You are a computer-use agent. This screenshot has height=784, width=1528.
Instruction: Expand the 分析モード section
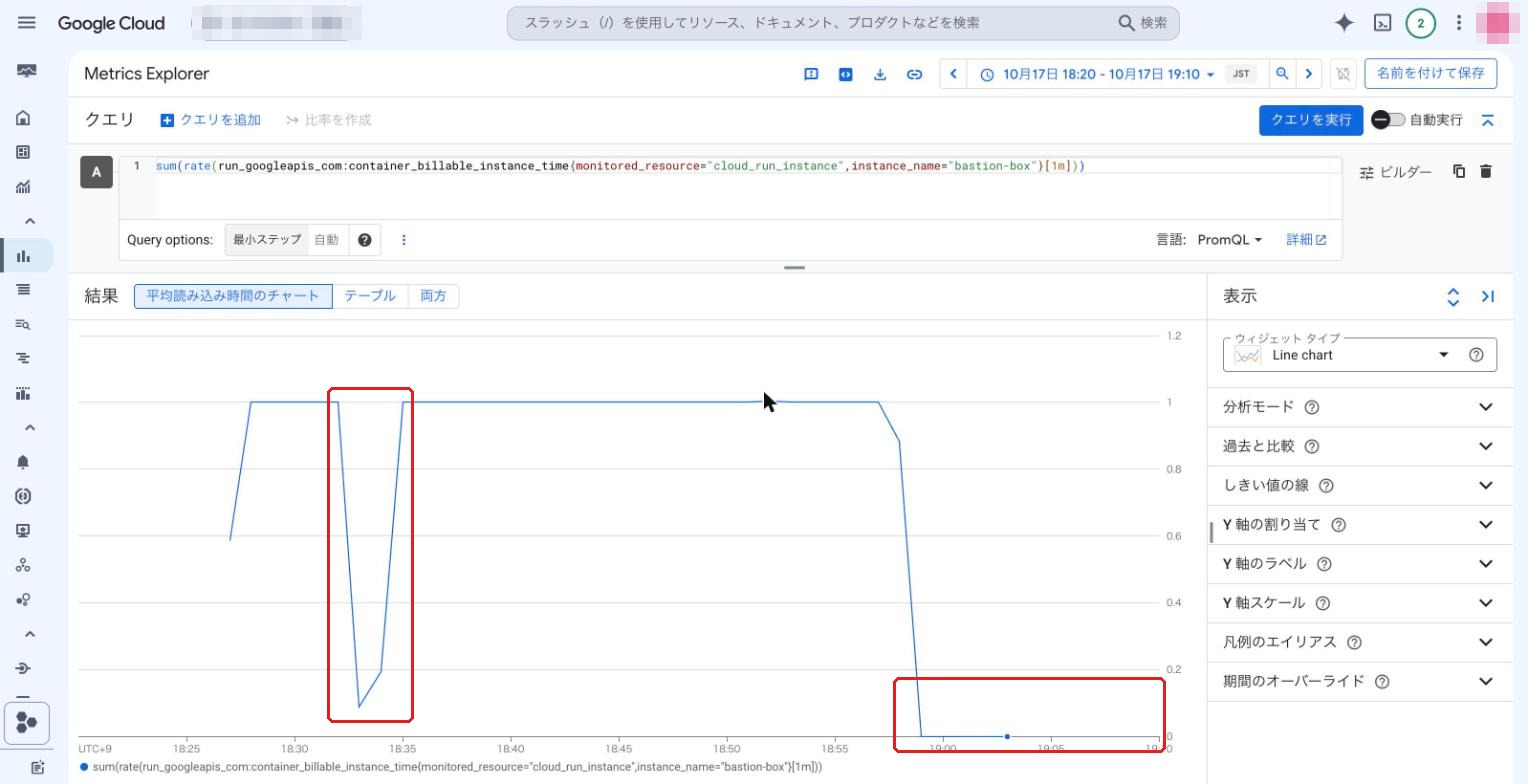[x=1360, y=407]
